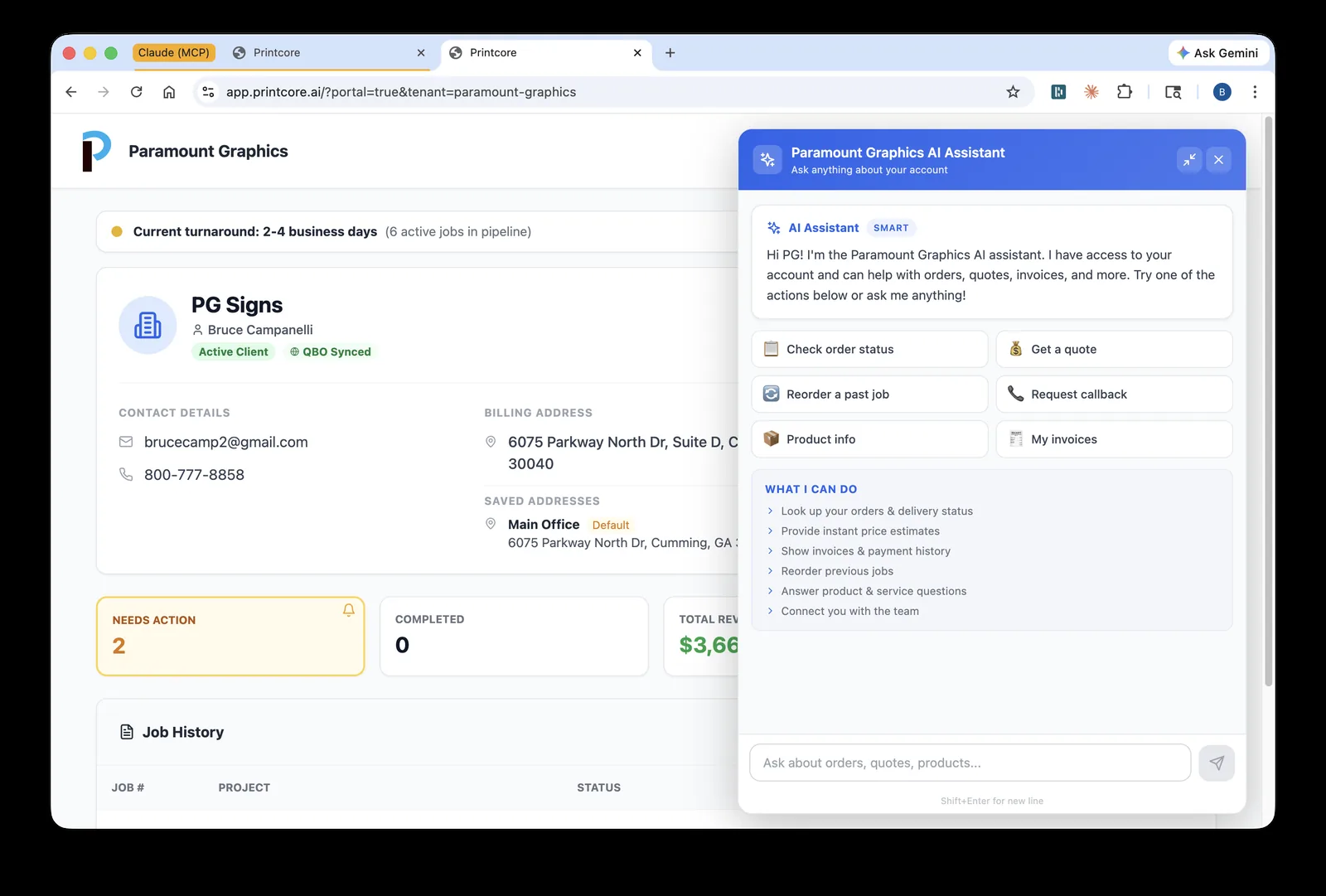Minimize the AI Assistant panel
This screenshot has height=896, width=1326.
pyautogui.click(x=1189, y=160)
